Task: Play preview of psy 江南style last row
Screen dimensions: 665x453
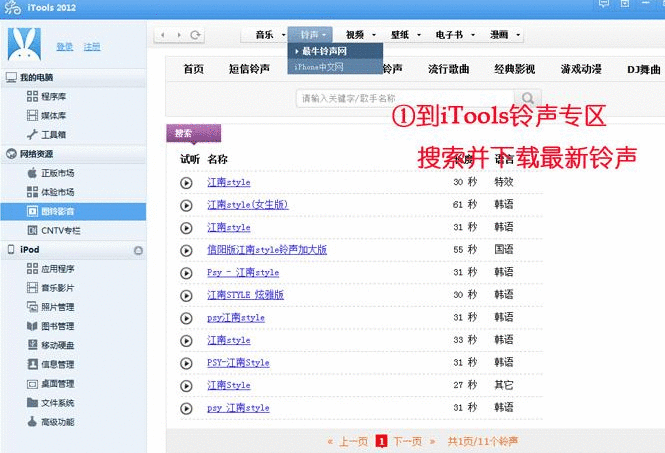Action: [x=186, y=408]
